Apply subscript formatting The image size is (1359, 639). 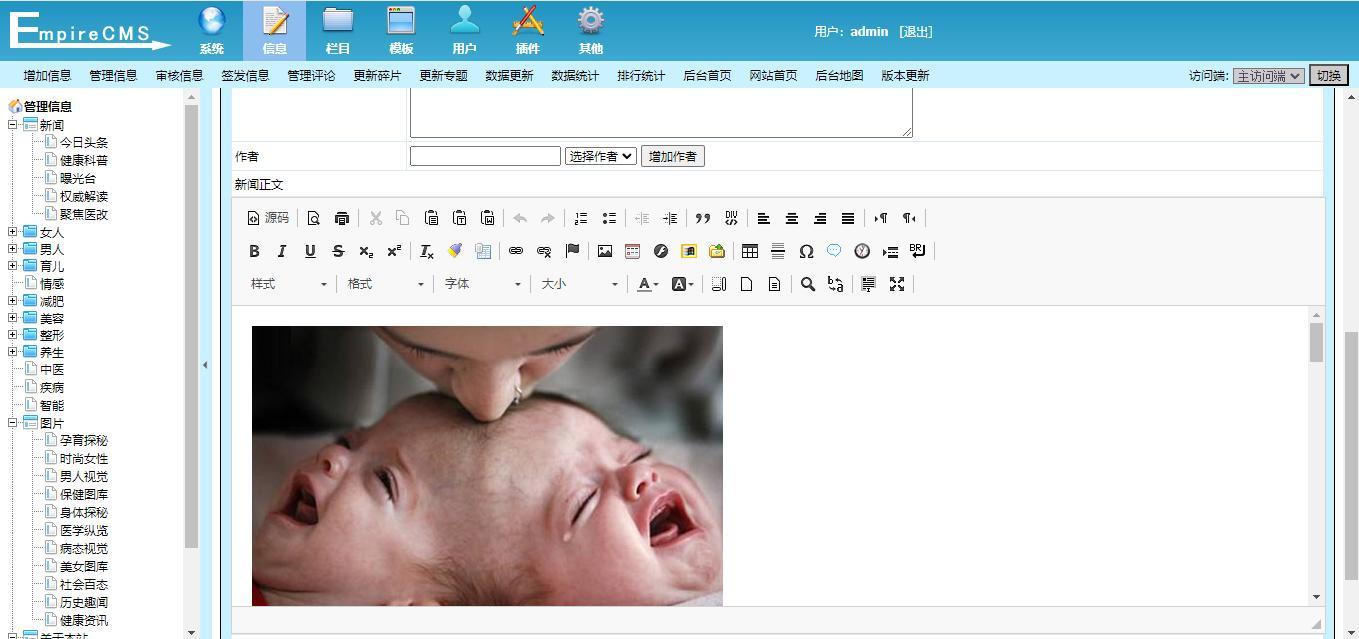[x=366, y=251]
